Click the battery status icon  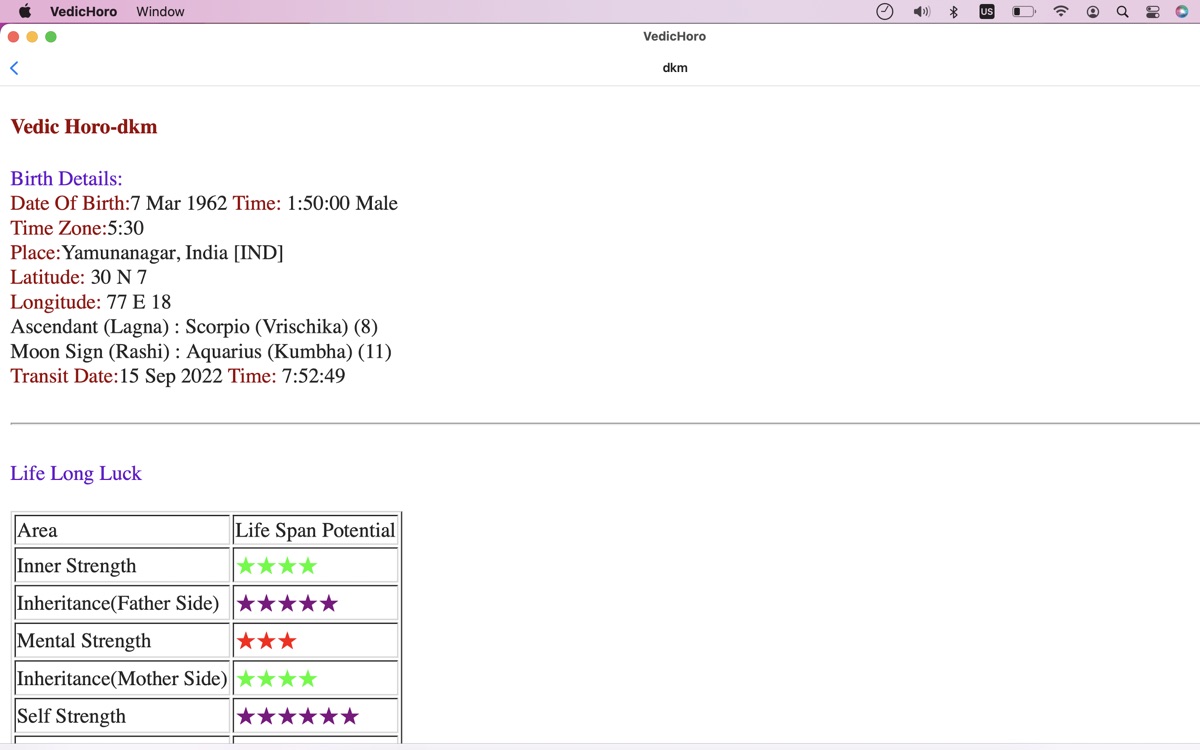1023,12
